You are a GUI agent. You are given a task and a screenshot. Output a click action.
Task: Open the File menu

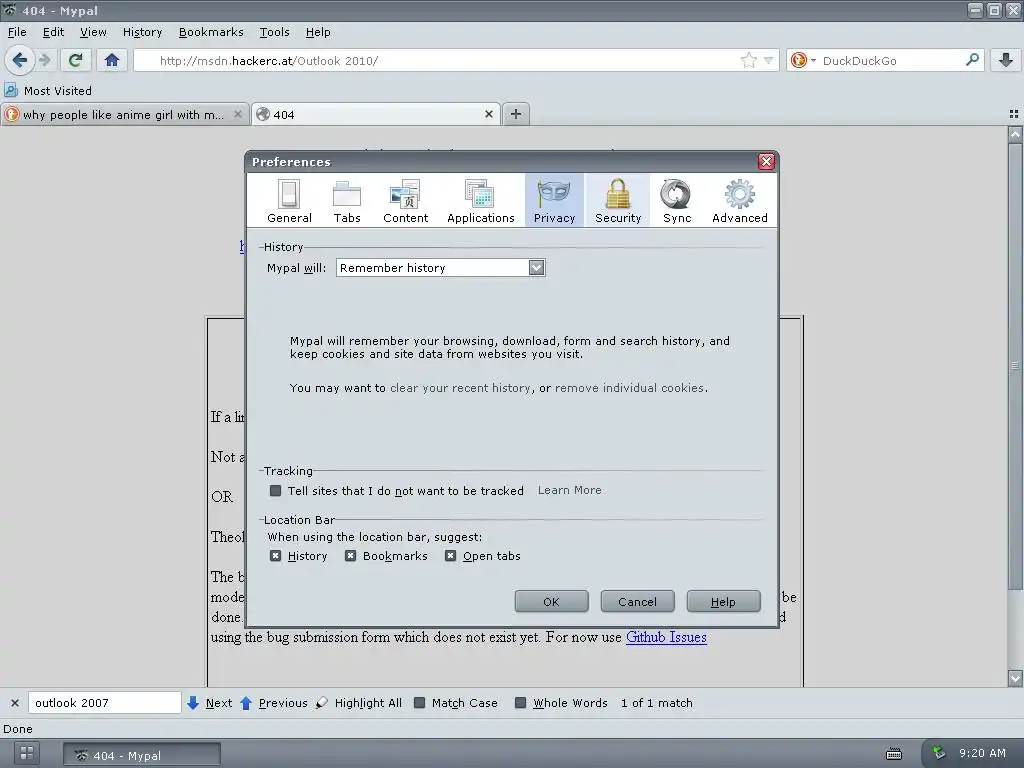(x=17, y=32)
